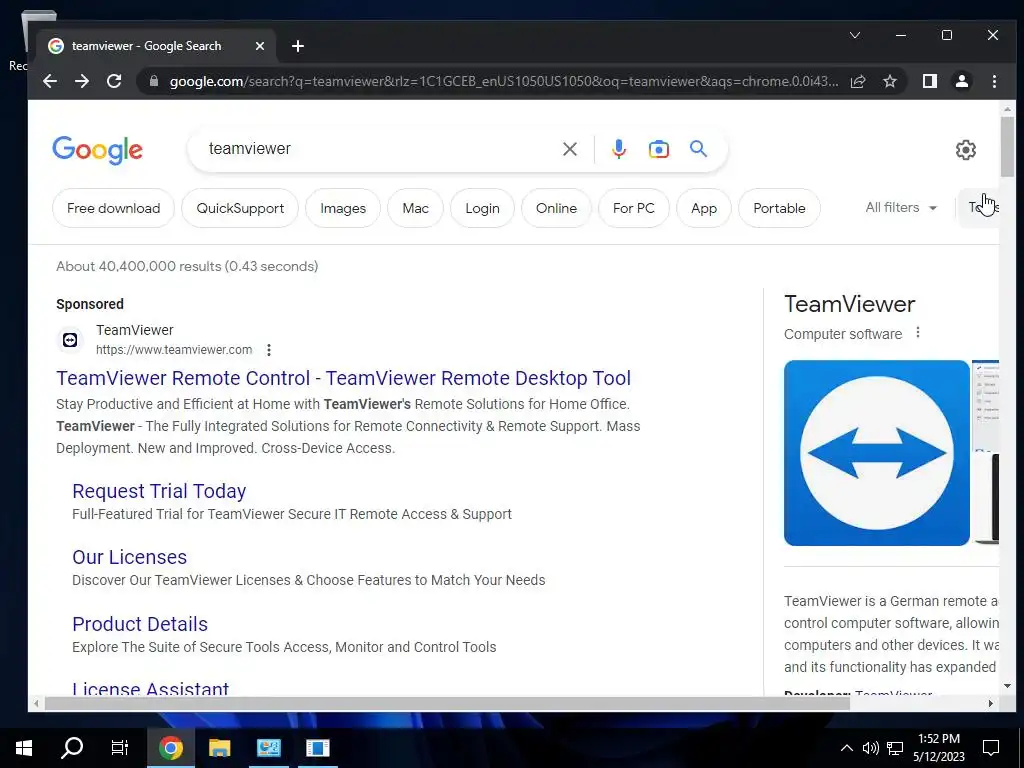Switch to Images results

tap(343, 208)
